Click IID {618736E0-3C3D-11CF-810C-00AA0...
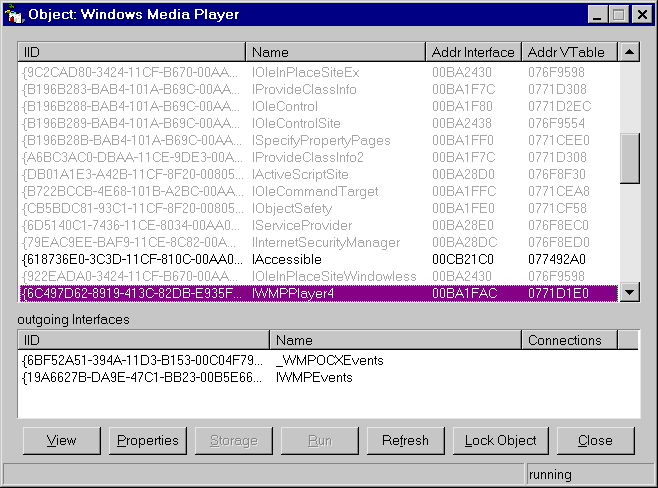 [132, 259]
